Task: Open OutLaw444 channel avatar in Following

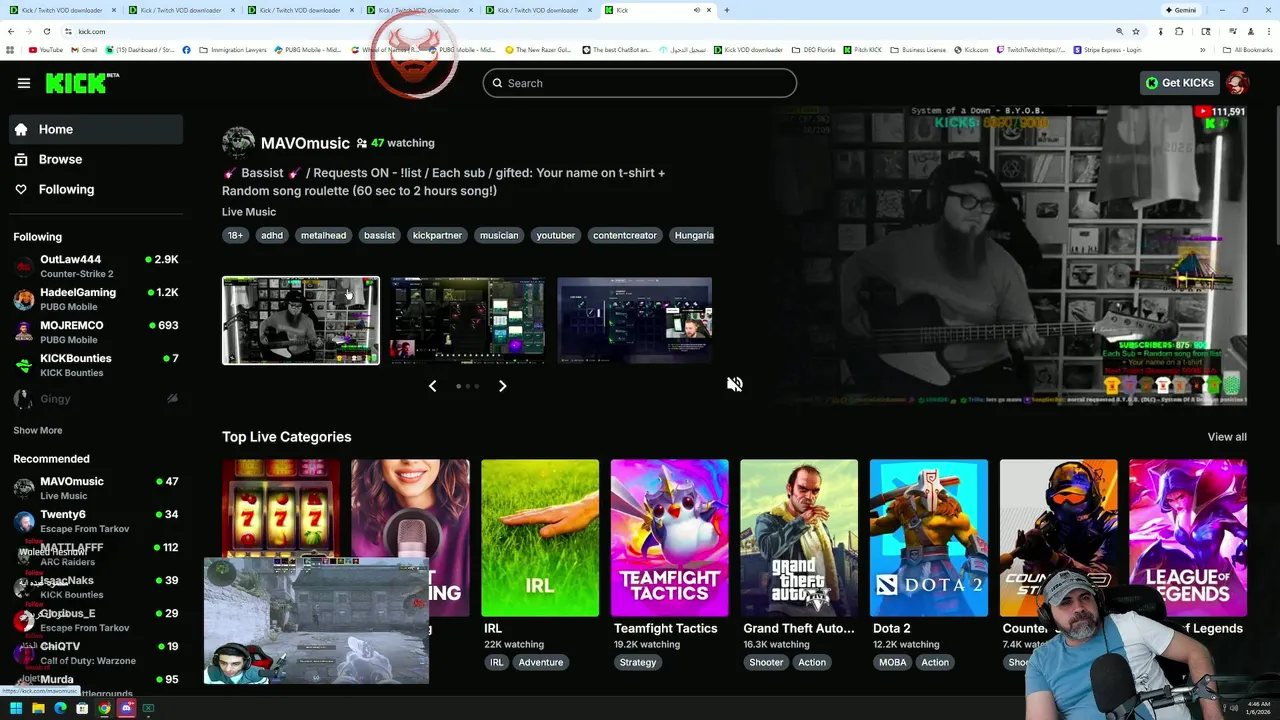Action: [23, 266]
